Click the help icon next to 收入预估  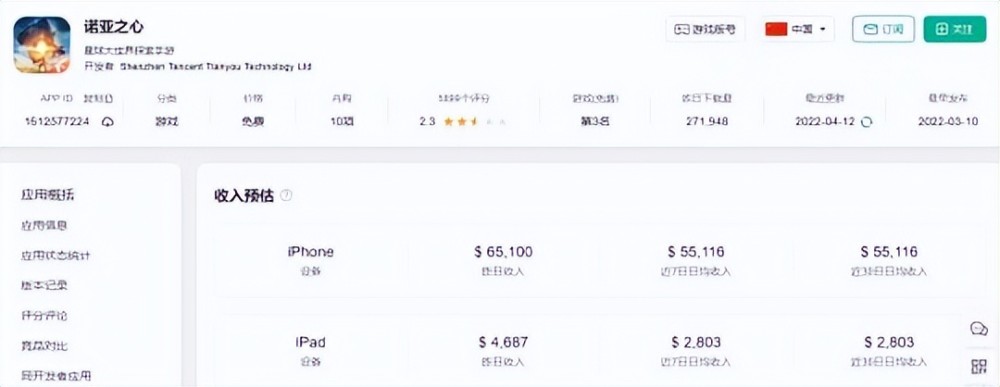click(x=286, y=196)
